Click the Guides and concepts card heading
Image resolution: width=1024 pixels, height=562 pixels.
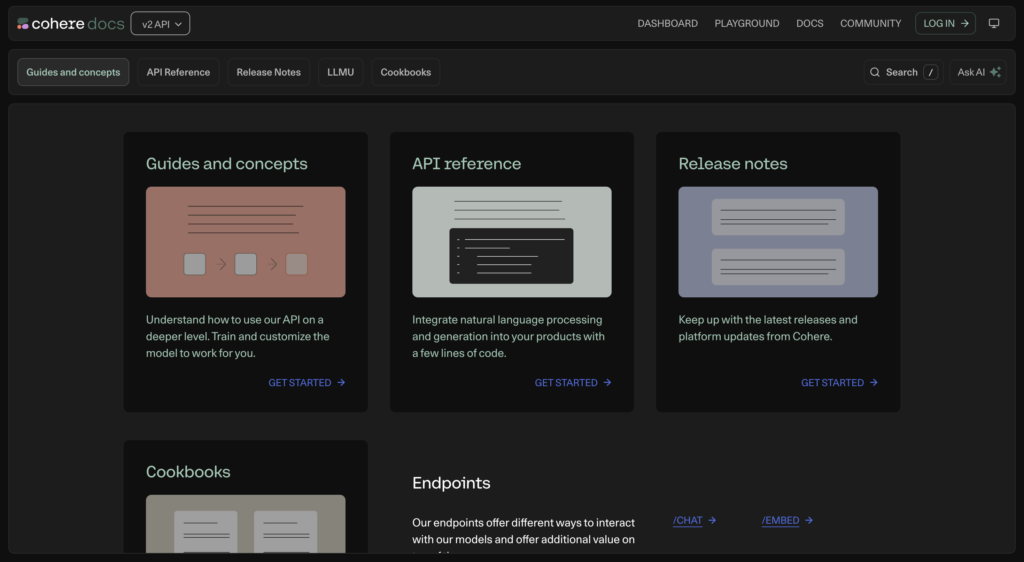(x=227, y=164)
